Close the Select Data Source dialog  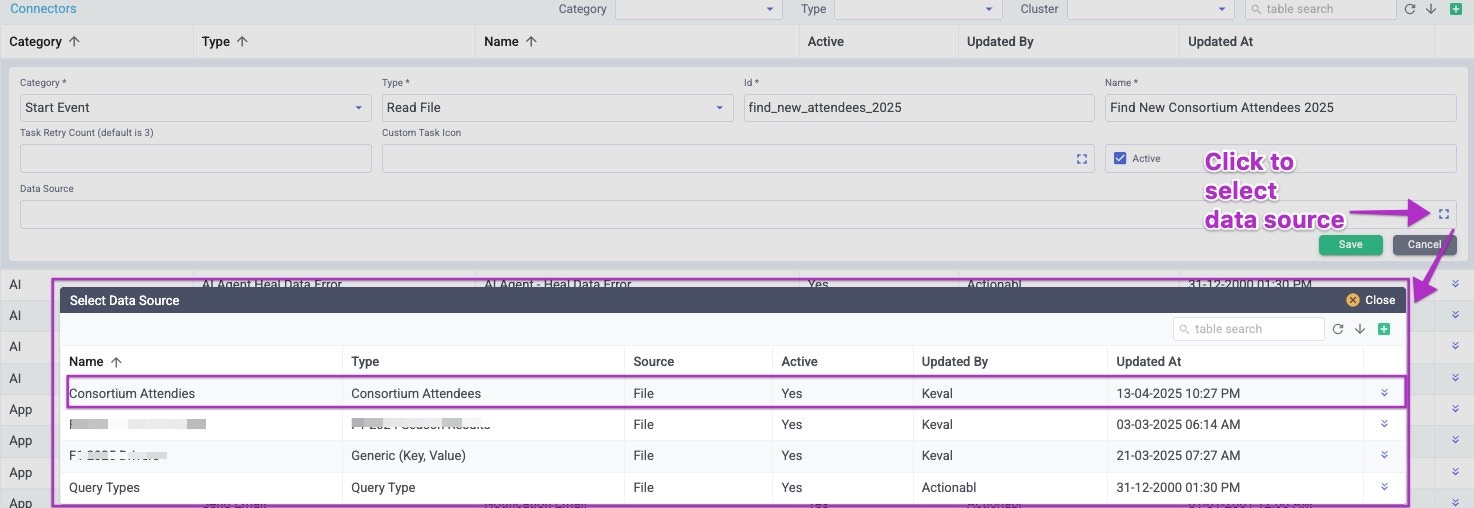(1370, 300)
